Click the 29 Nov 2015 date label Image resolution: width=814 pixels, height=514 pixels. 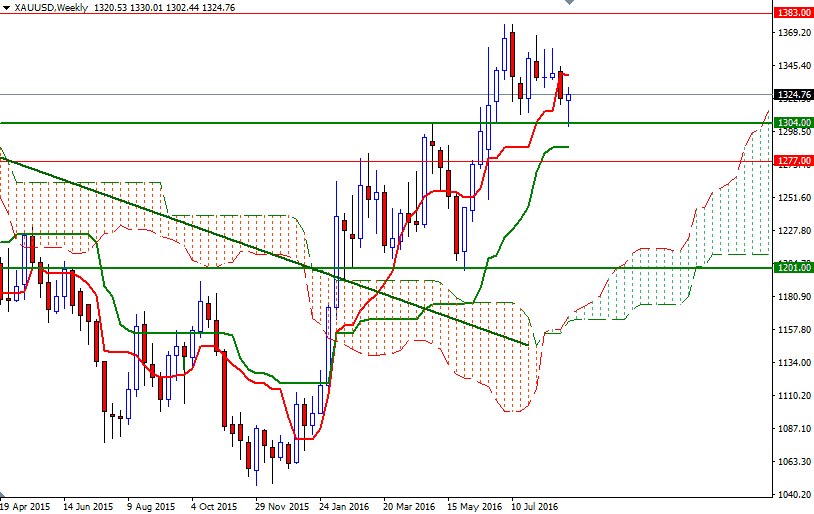(280, 506)
